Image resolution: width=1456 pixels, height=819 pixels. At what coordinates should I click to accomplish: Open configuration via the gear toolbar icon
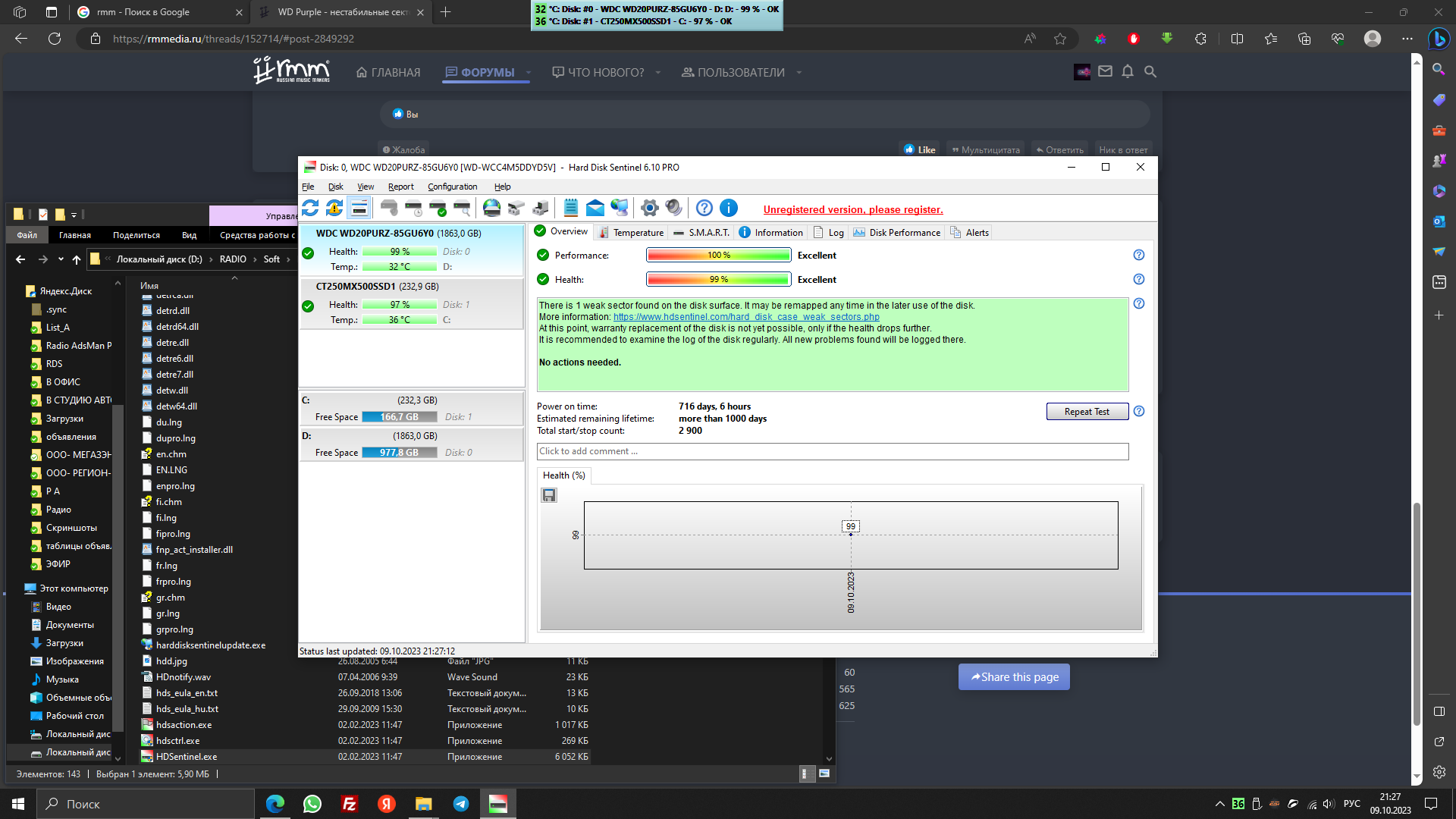pos(649,208)
